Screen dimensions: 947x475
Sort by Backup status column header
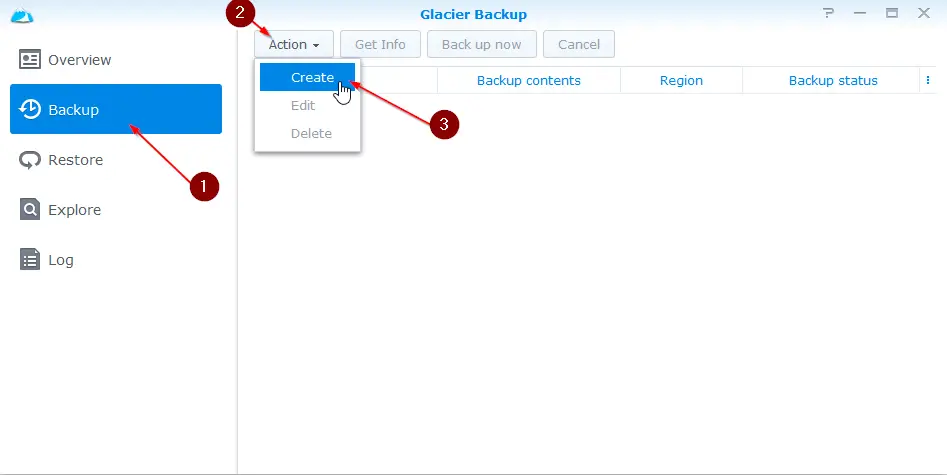click(x=833, y=80)
